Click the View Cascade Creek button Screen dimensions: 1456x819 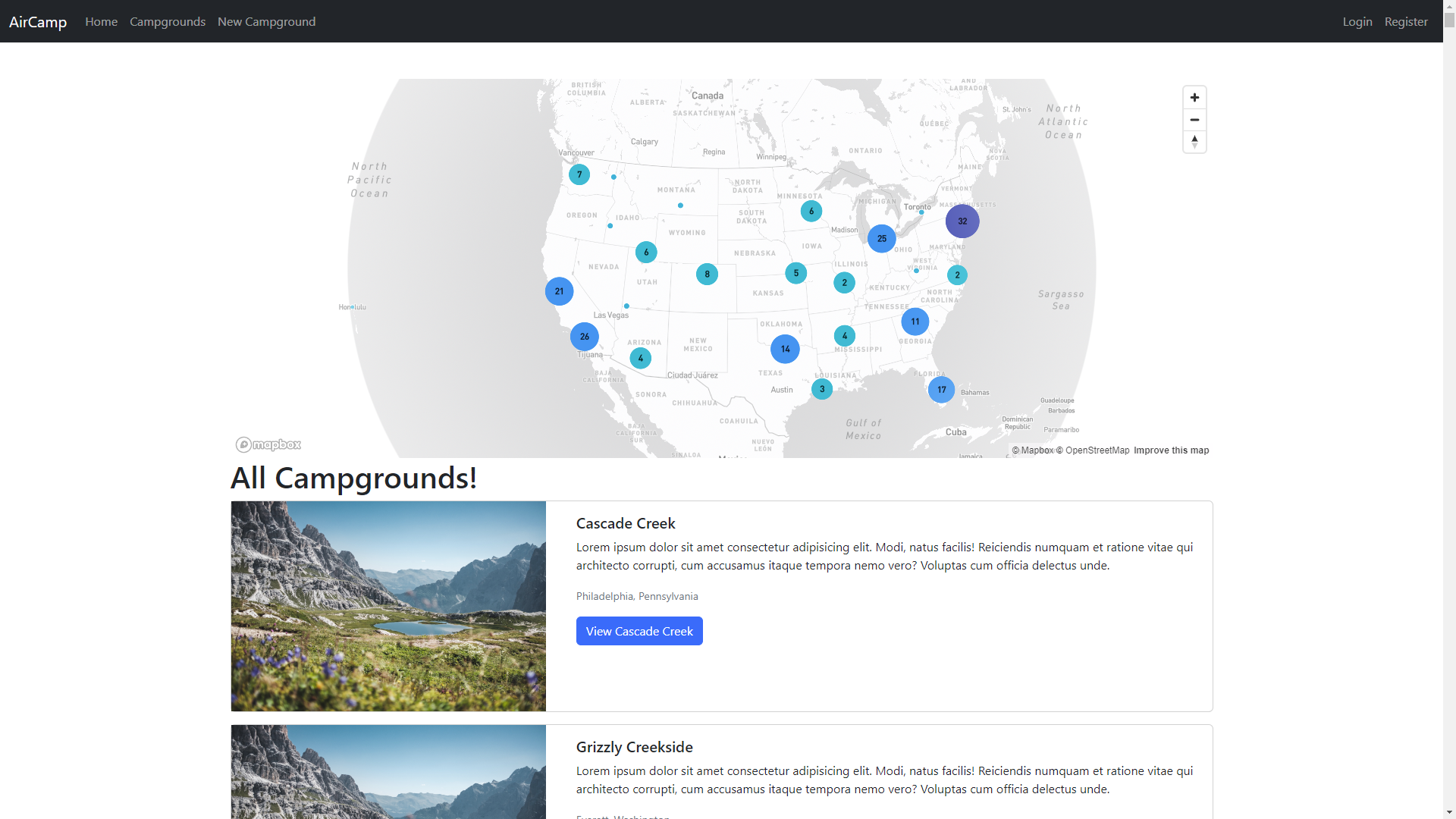(639, 631)
